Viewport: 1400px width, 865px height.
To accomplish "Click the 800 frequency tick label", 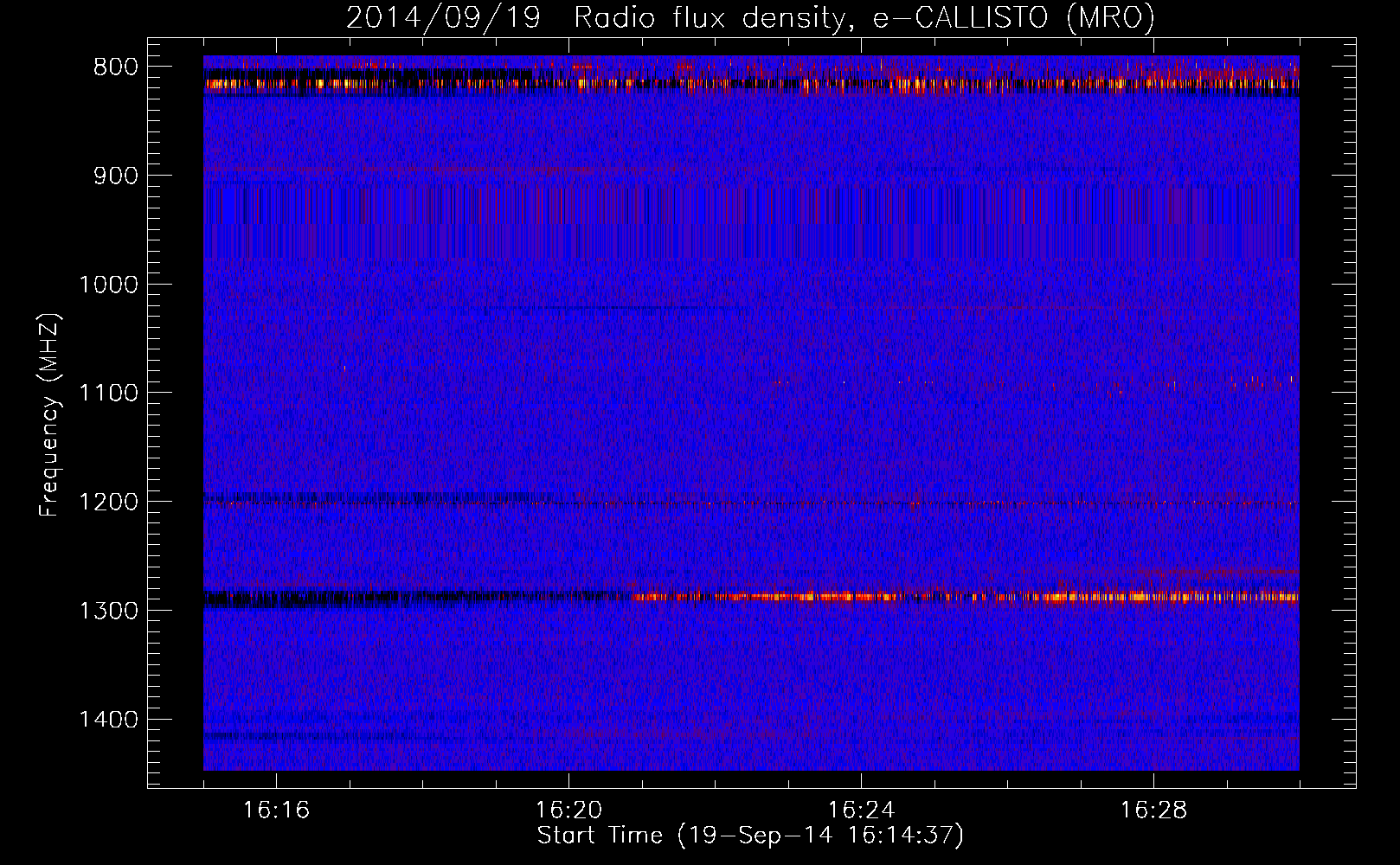I will pos(115,67).
